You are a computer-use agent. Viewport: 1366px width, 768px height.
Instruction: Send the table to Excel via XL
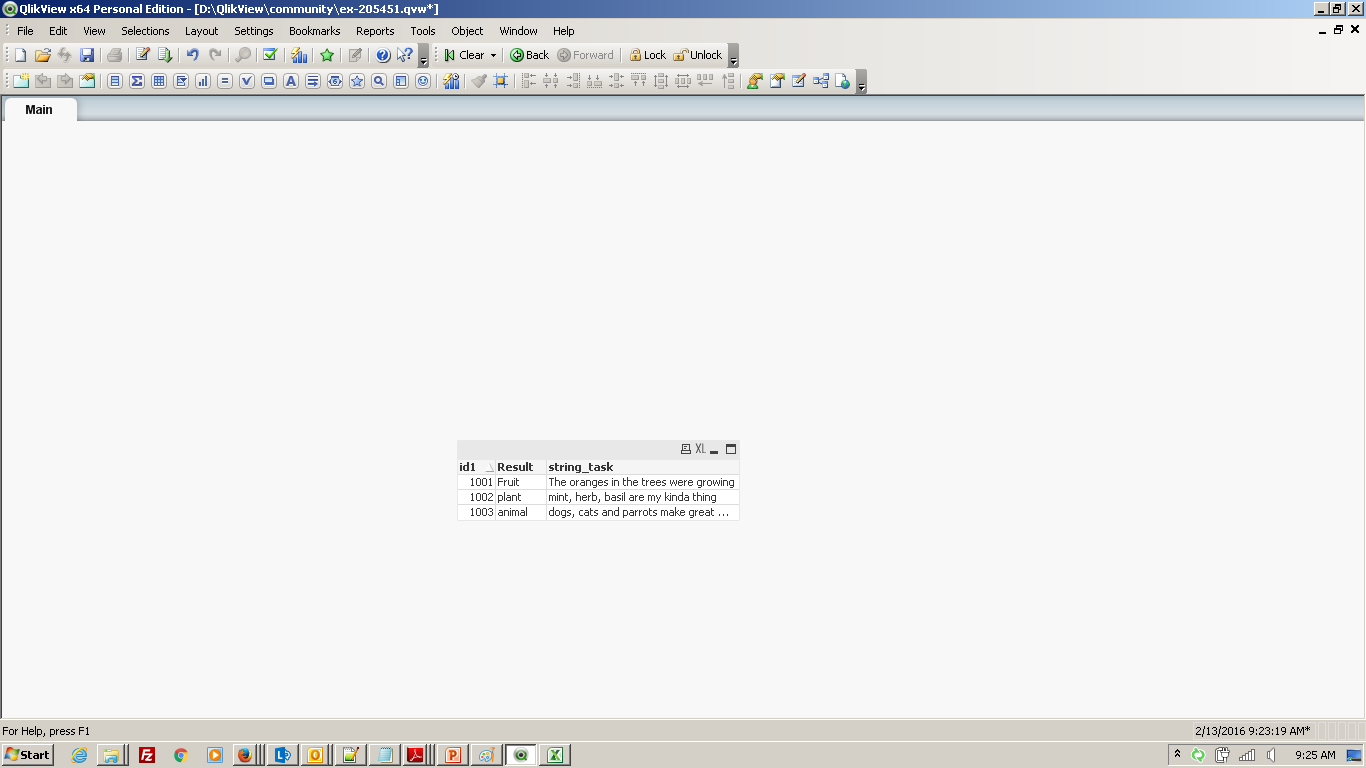tap(700, 450)
